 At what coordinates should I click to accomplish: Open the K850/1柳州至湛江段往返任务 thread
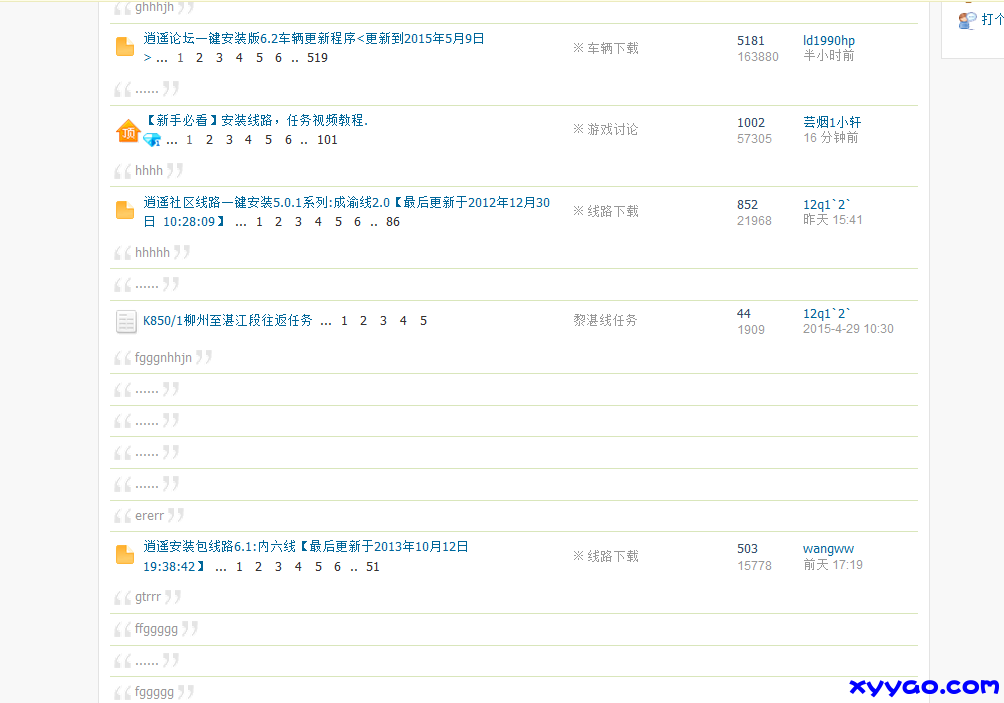[x=223, y=320]
